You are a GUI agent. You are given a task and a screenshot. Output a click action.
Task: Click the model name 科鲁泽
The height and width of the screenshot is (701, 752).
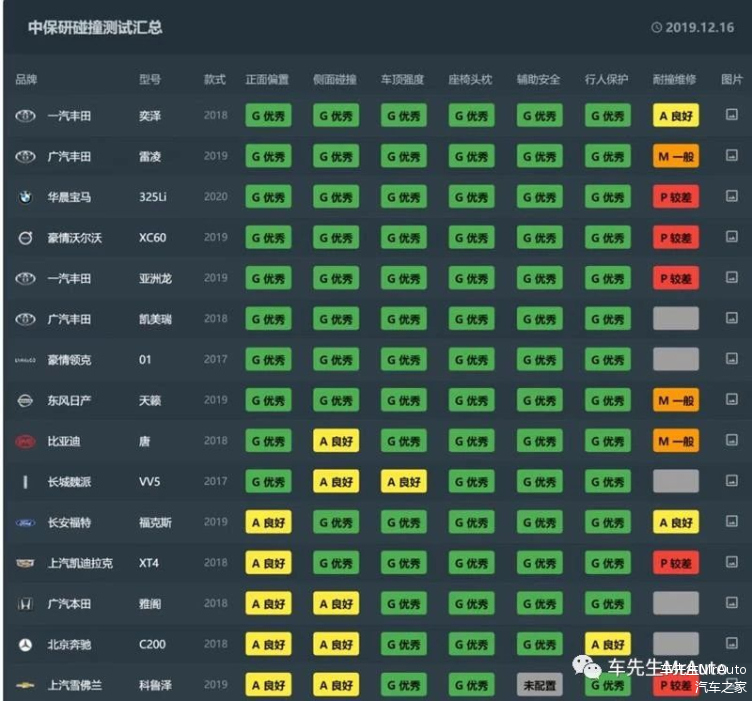click(155, 685)
